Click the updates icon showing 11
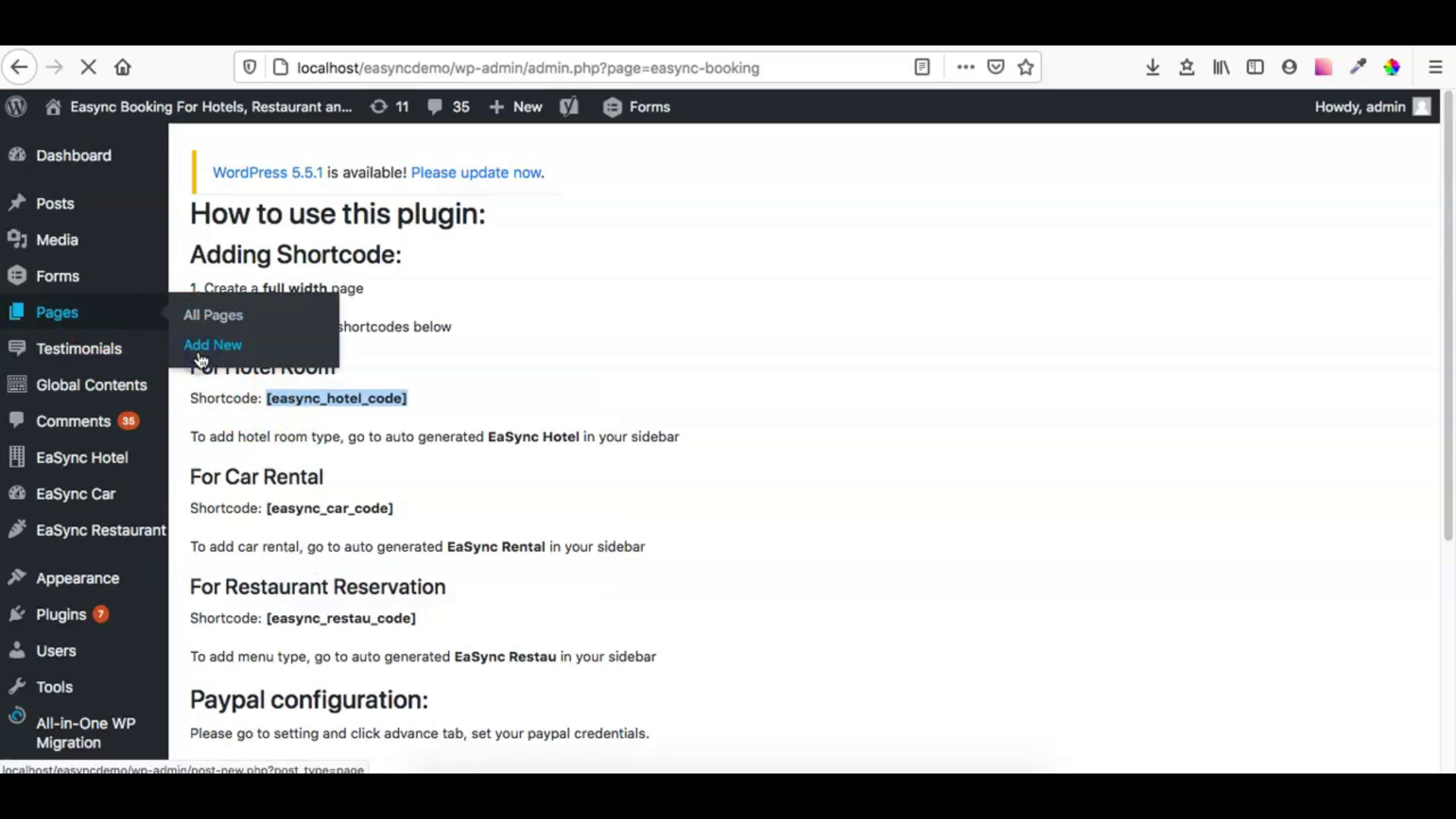Viewport: 1456px width, 819px height. [x=389, y=107]
